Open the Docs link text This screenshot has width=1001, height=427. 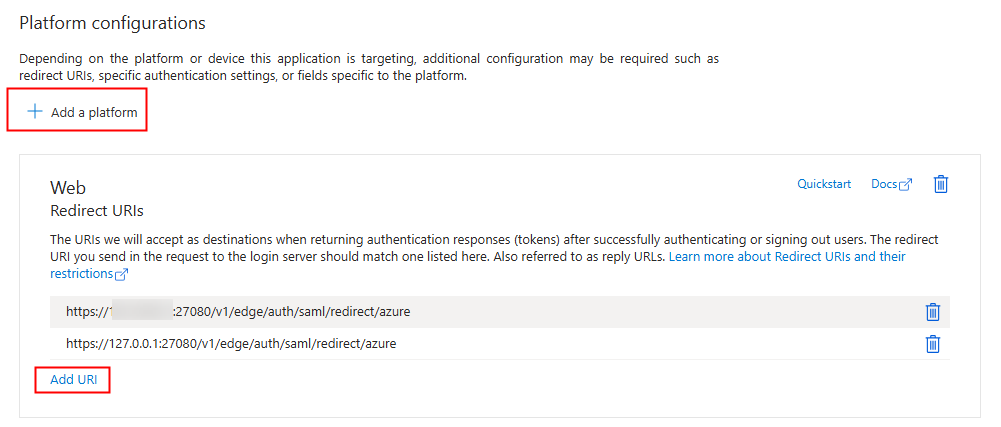pyautogui.click(x=884, y=184)
